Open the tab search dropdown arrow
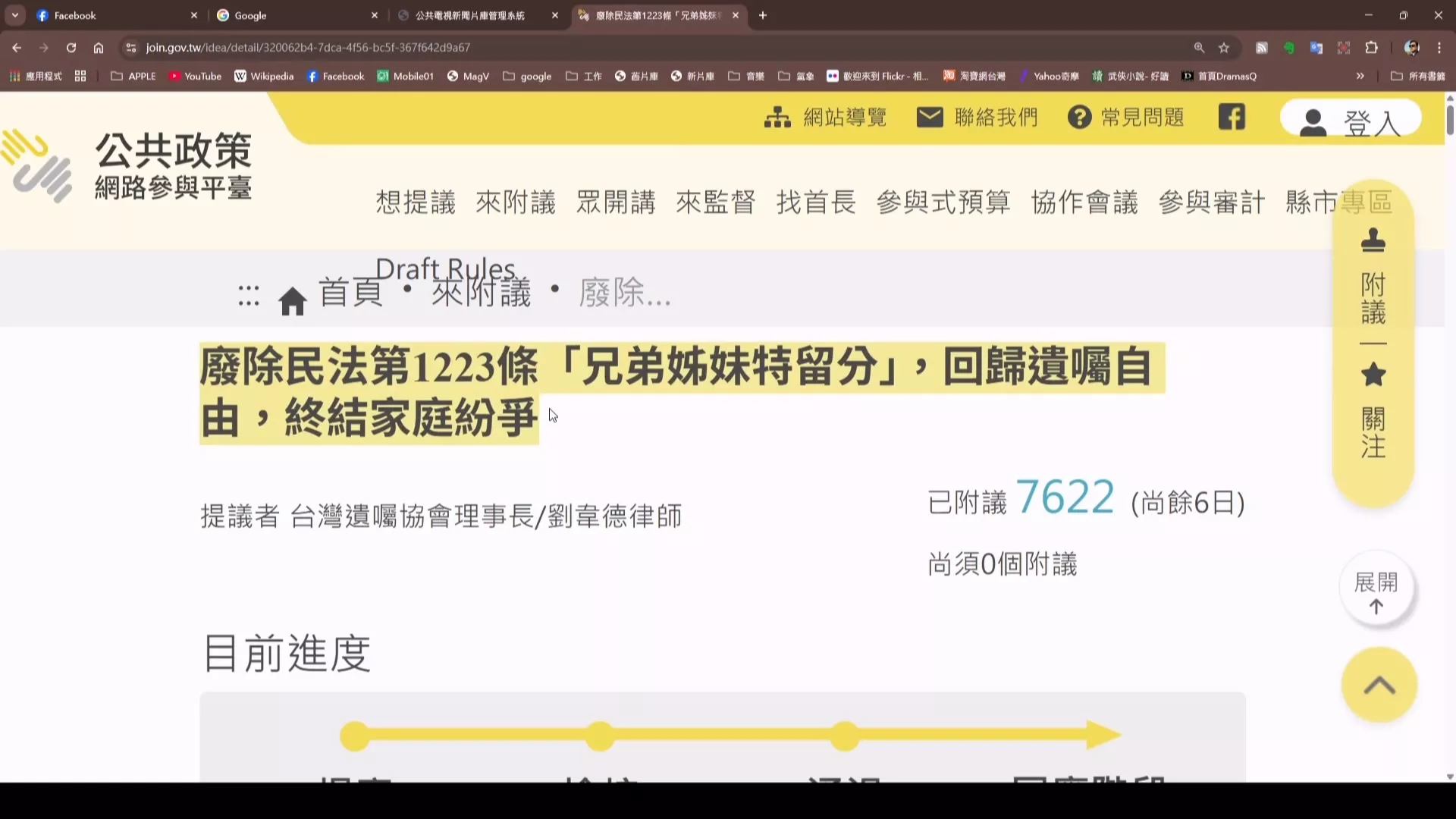Viewport: 1456px width, 819px height. coord(14,15)
